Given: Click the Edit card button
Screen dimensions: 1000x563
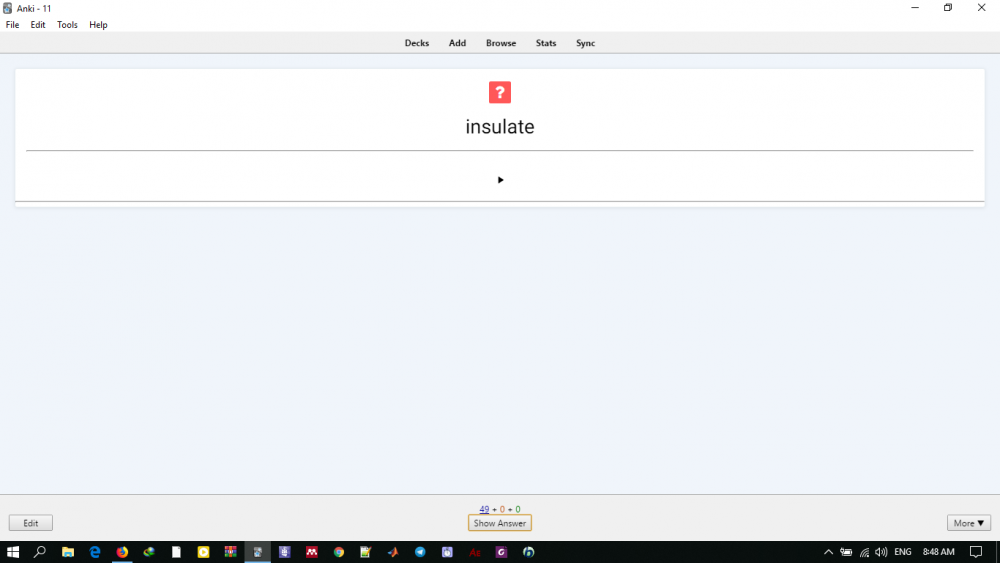Looking at the screenshot, I should (x=31, y=523).
